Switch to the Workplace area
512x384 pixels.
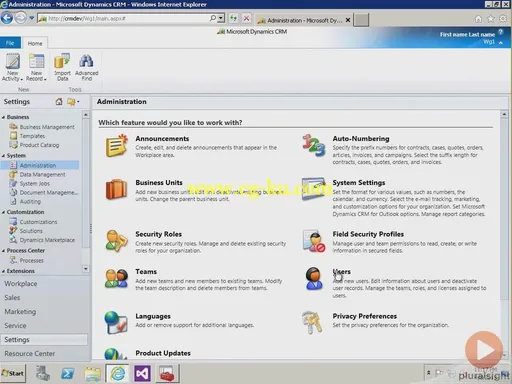tap(21, 284)
